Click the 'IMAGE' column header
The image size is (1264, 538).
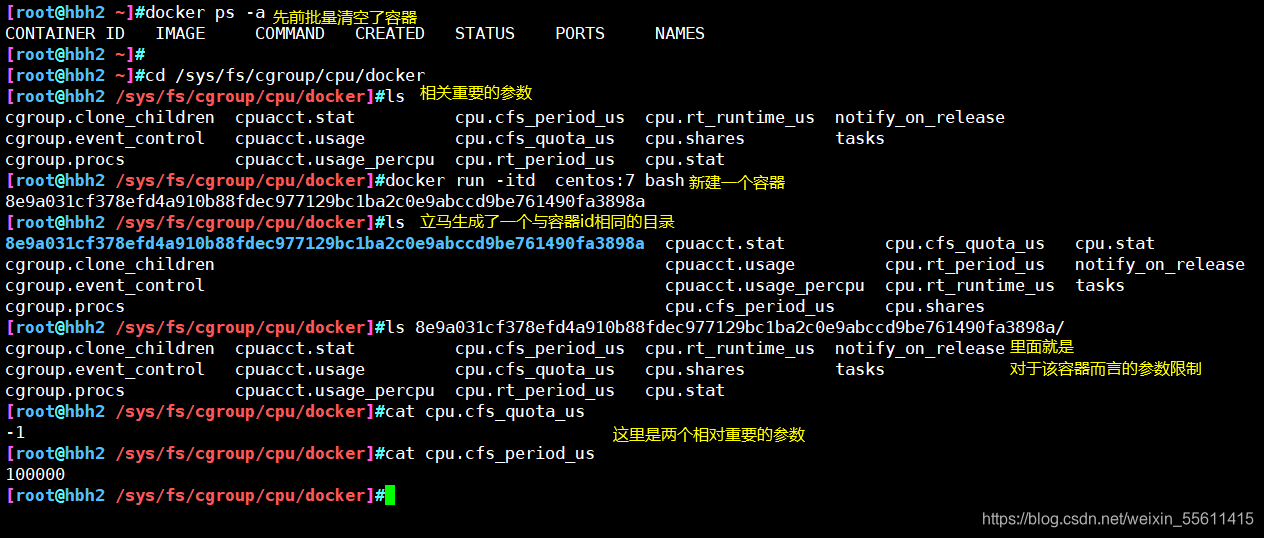point(180,33)
